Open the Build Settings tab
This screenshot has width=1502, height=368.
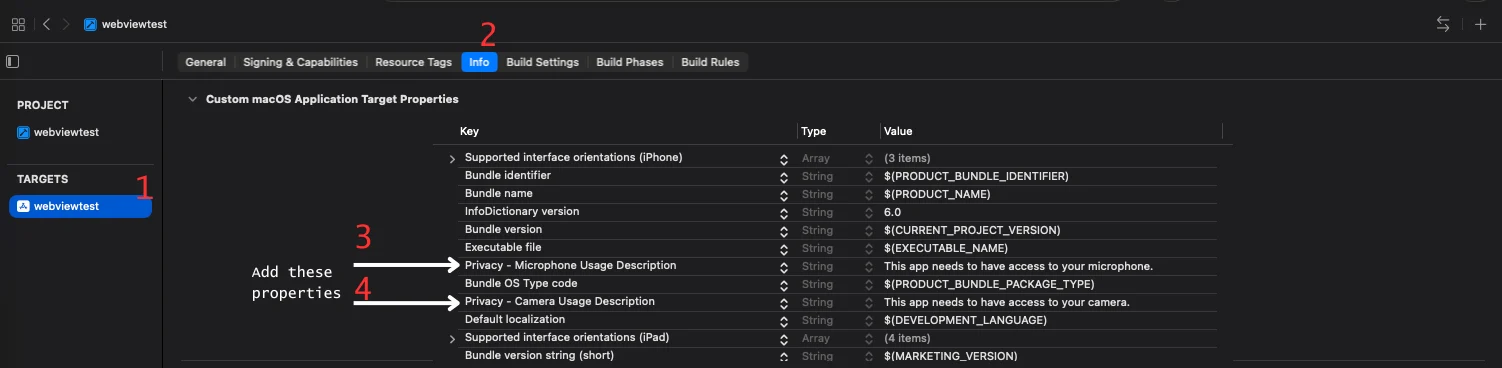[542, 62]
